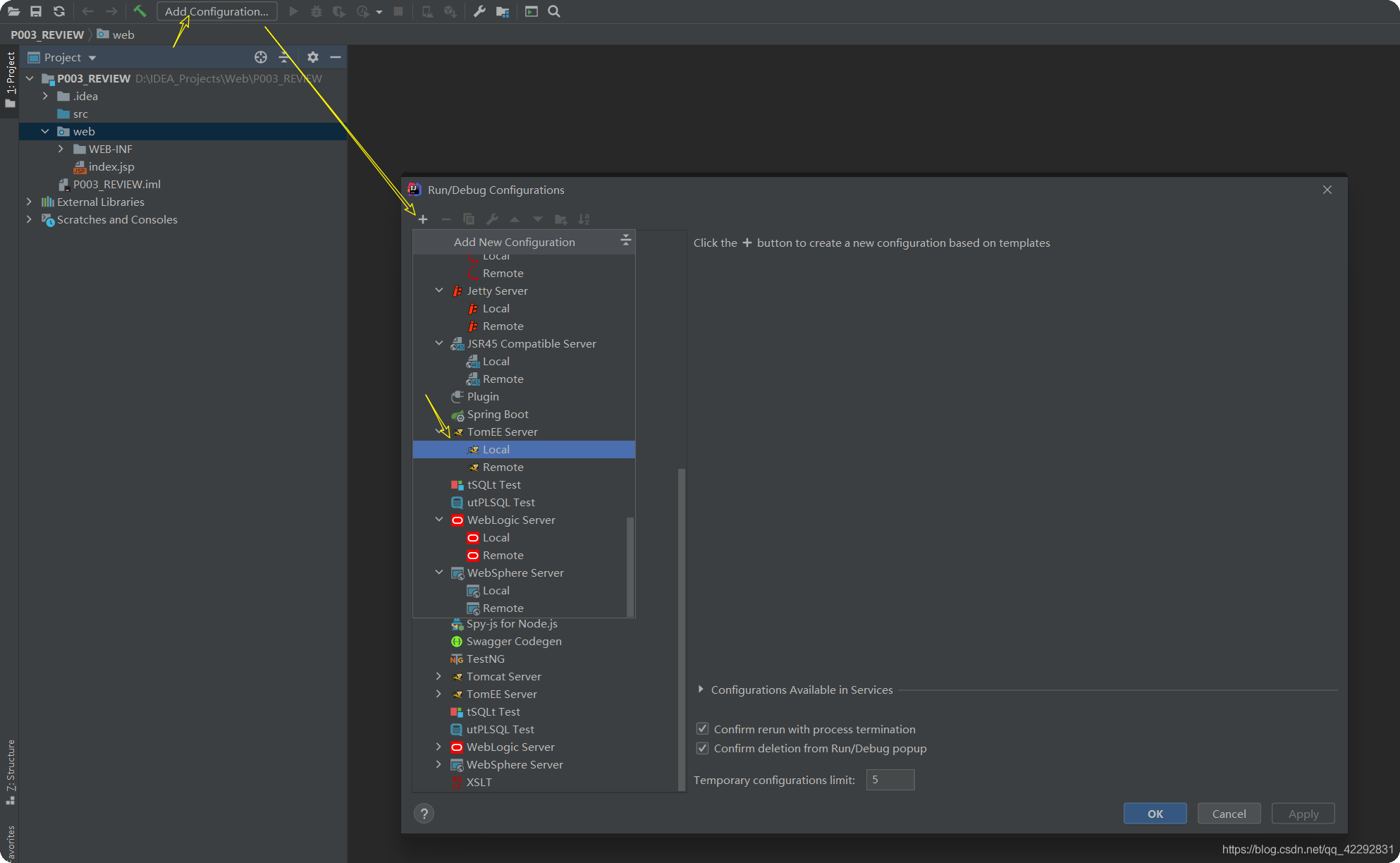Image resolution: width=1400 pixels, height=863 pixels.
Task: Select TomEE Server Remote option
Action: [503, 466]
